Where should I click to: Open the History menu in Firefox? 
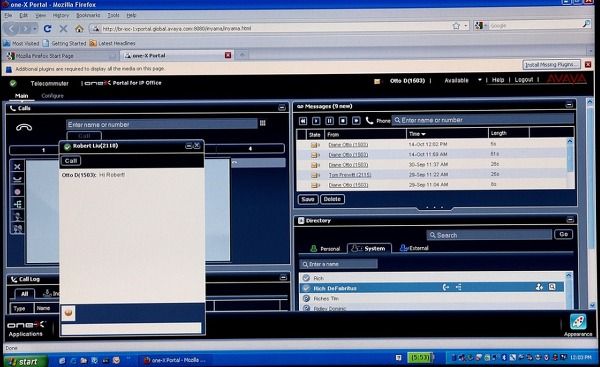(61, 15)
